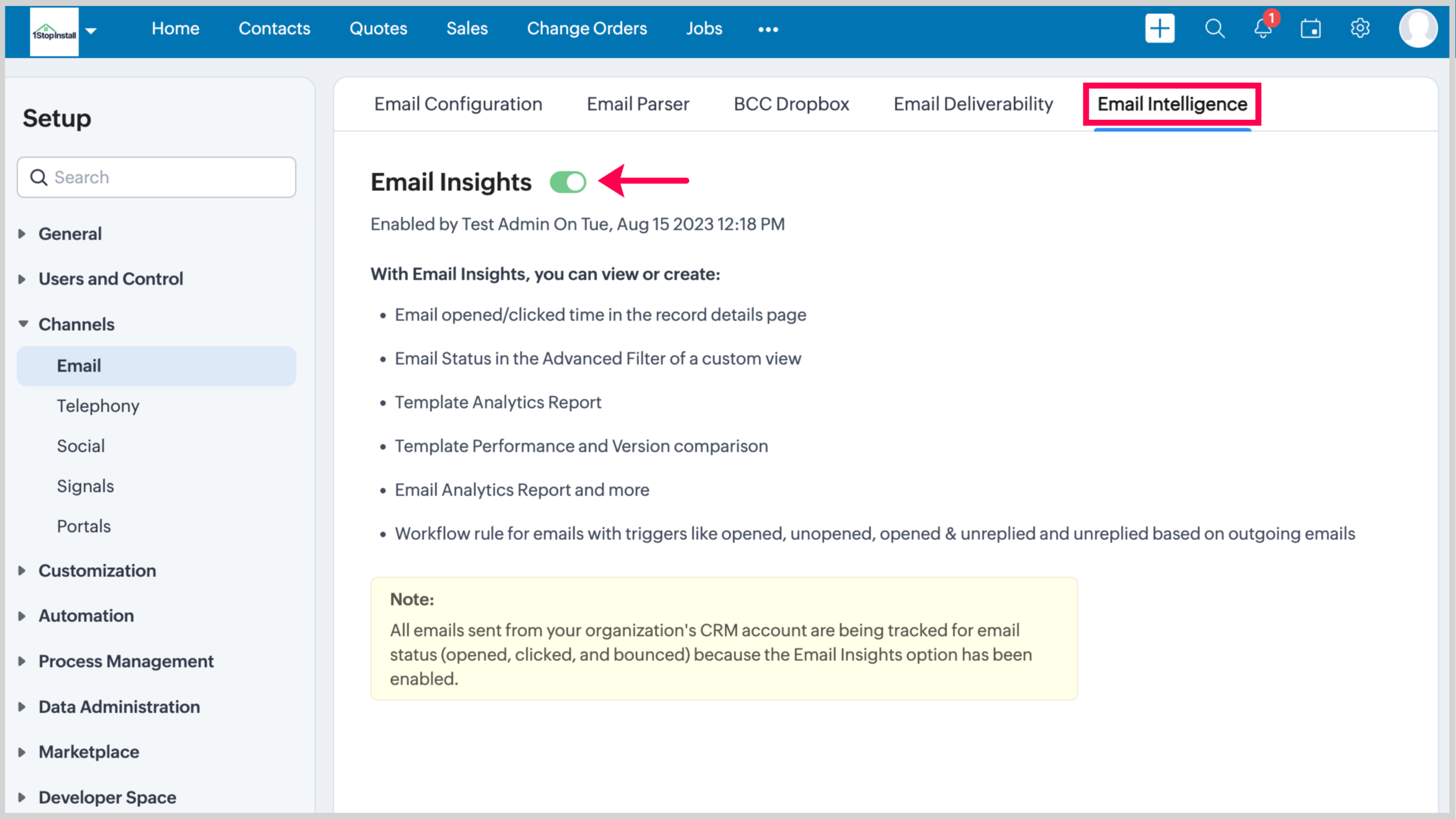Screen dimensions: 1456x819
Task: Open more modules ellipsis menu
Action: [768, 29]
